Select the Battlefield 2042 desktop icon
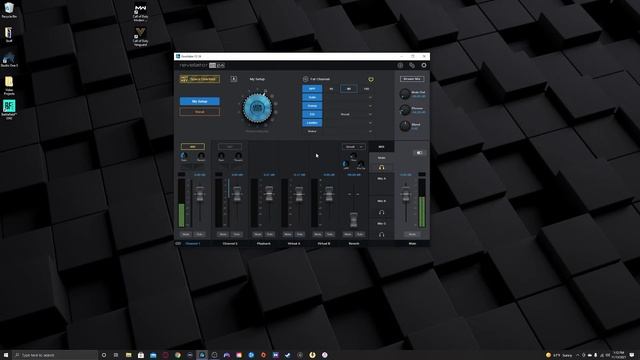This screenshot has height=360, width=640. tap(9, 110)
